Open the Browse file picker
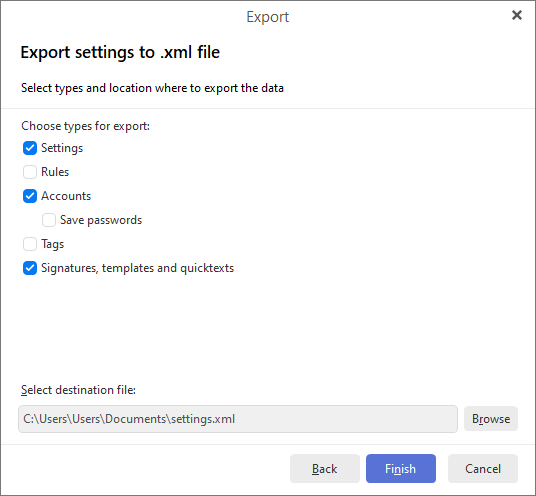This screenshot has height=496, width=536. point(491,419)
